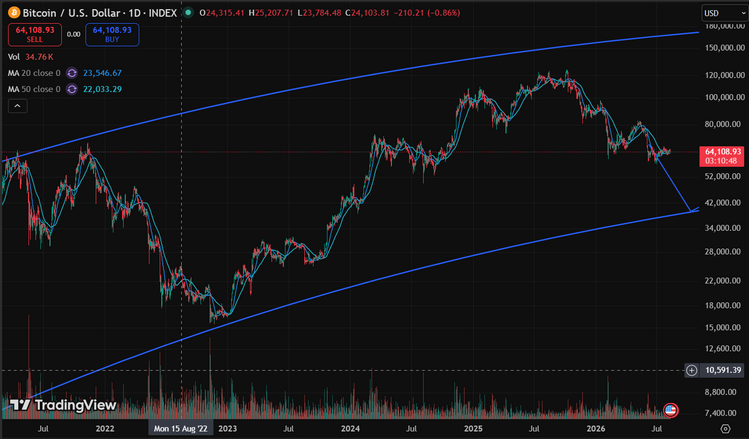Select the MA 20 close indicator label
Viewport: 749px width, 439px height.
click(34, 73)
